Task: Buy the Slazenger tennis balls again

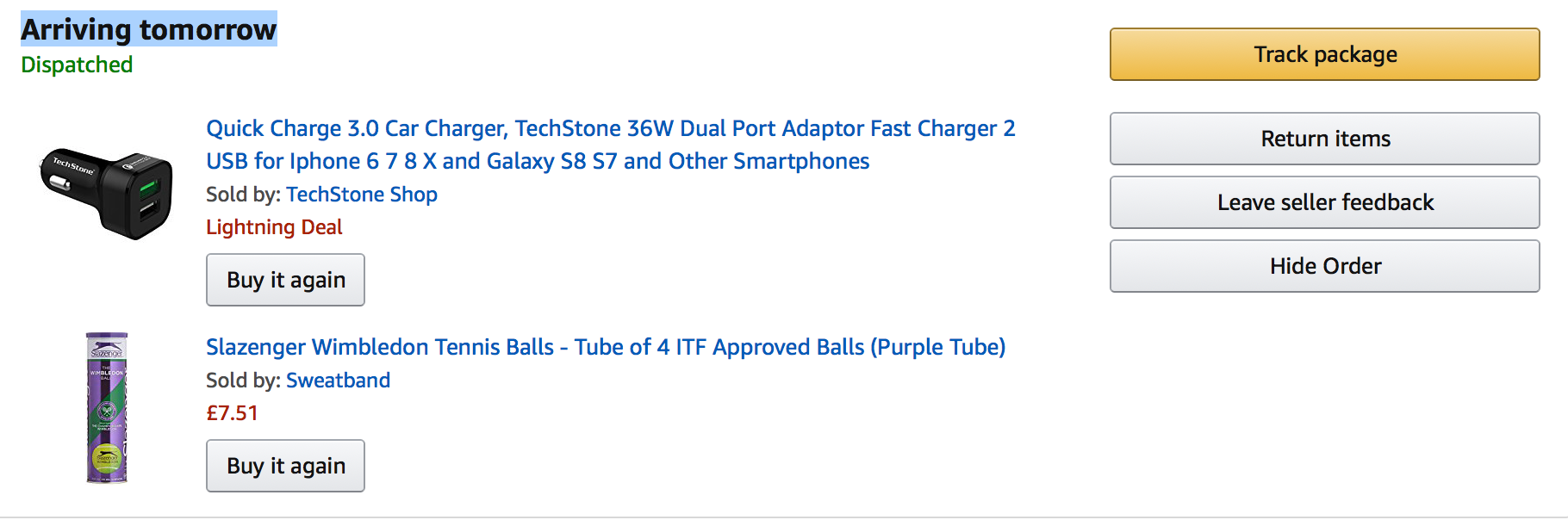Action: click(x=285, y=466)
